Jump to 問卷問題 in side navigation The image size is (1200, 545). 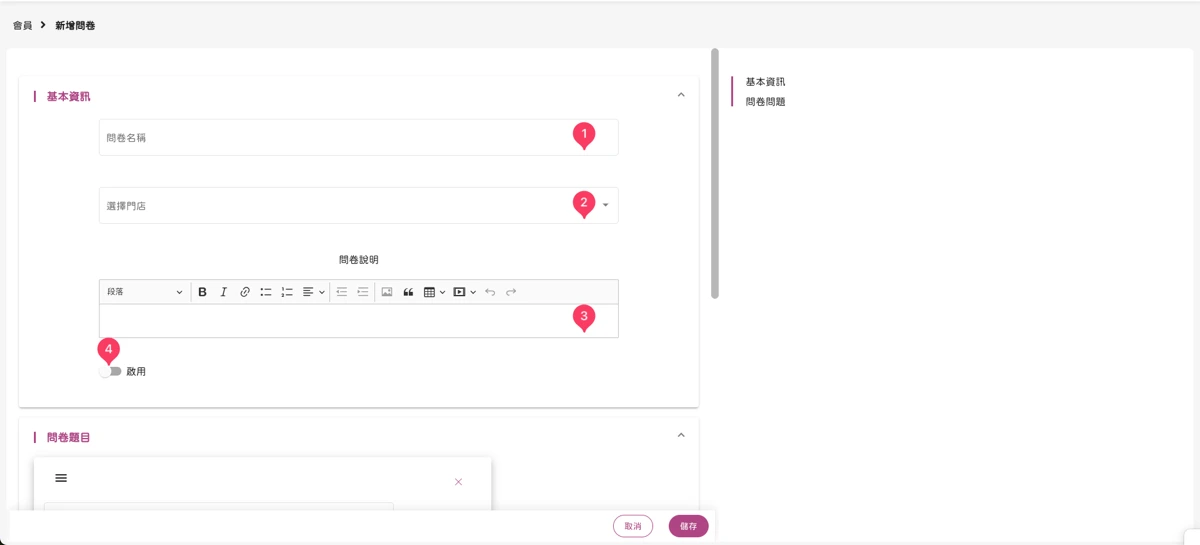coord(765,102)
